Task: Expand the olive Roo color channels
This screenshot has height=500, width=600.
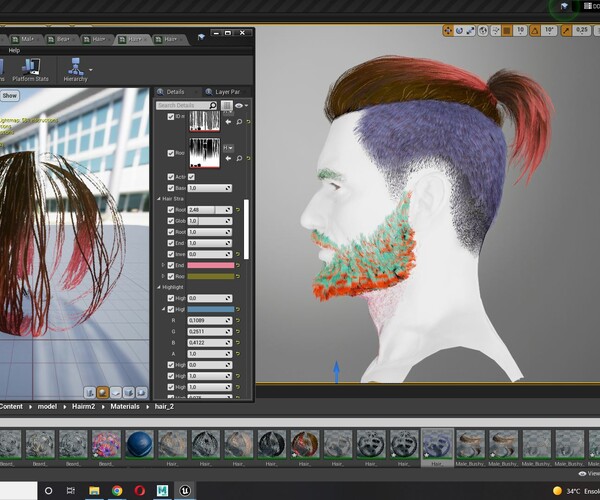Action: [x=163, y=276]
